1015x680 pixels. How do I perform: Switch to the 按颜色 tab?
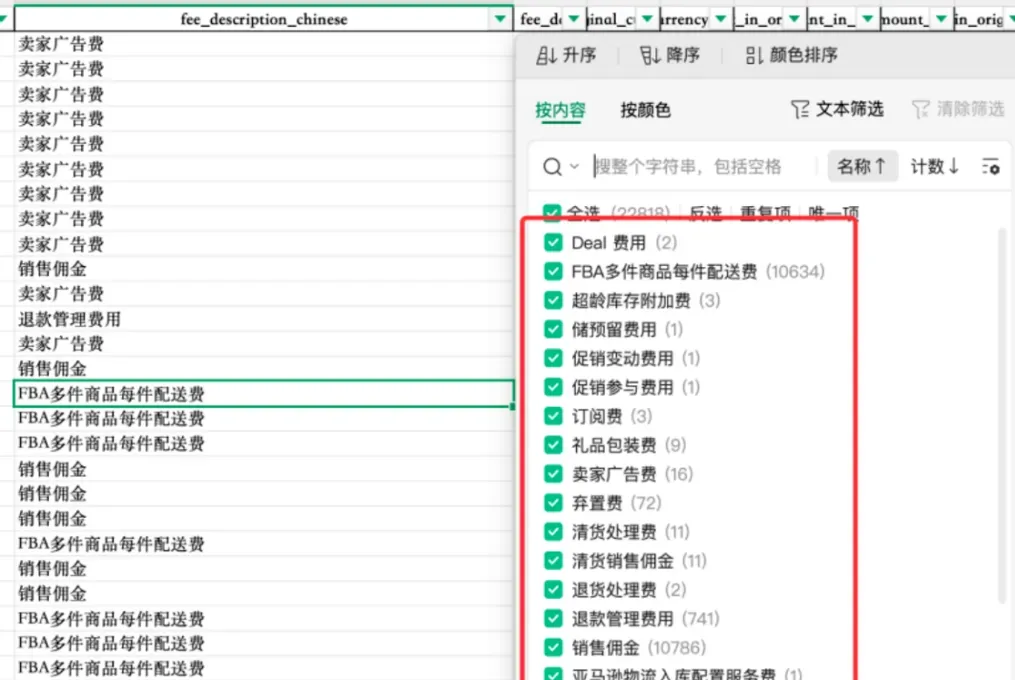645,110
